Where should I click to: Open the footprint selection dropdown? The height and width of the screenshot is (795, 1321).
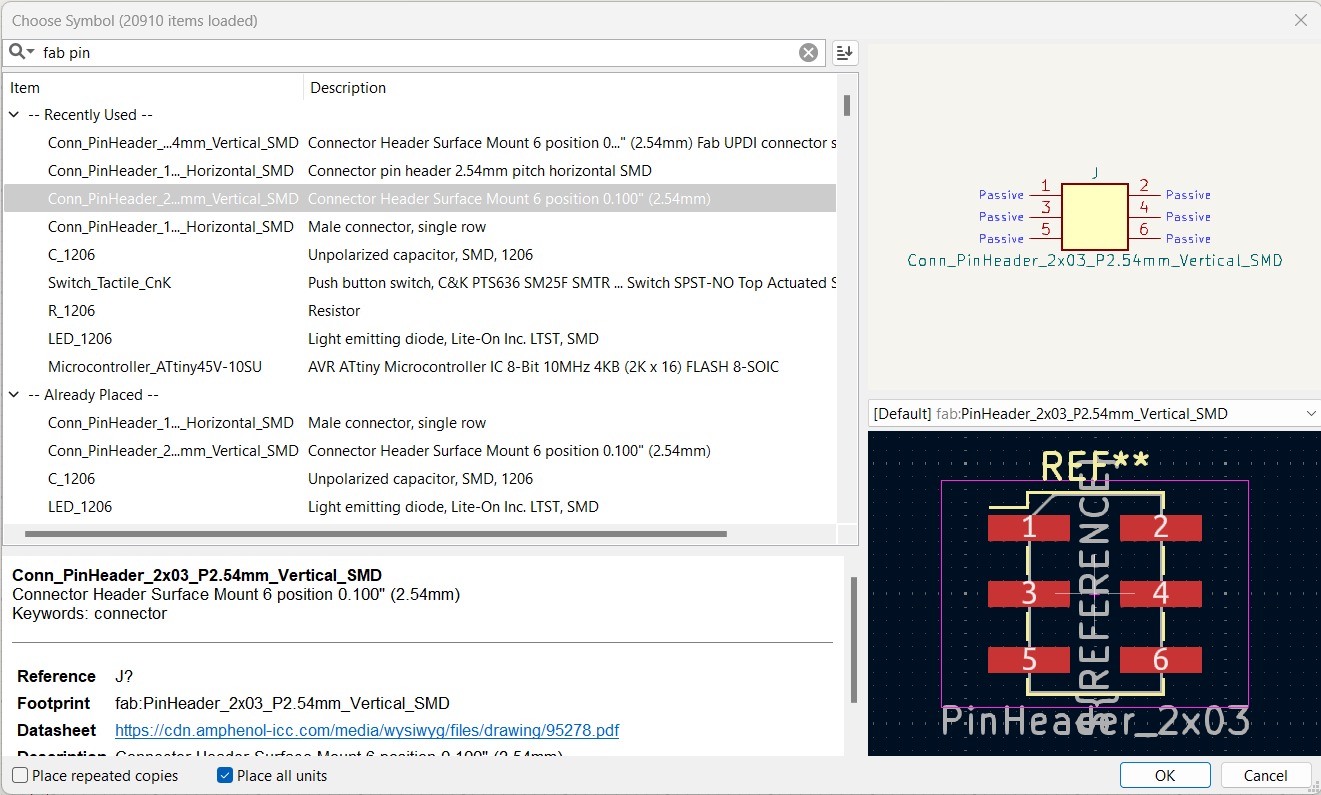(1311, 413)
